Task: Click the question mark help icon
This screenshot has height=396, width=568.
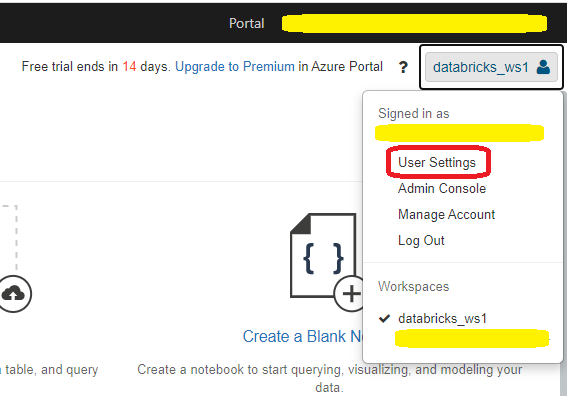Action: 403,67
